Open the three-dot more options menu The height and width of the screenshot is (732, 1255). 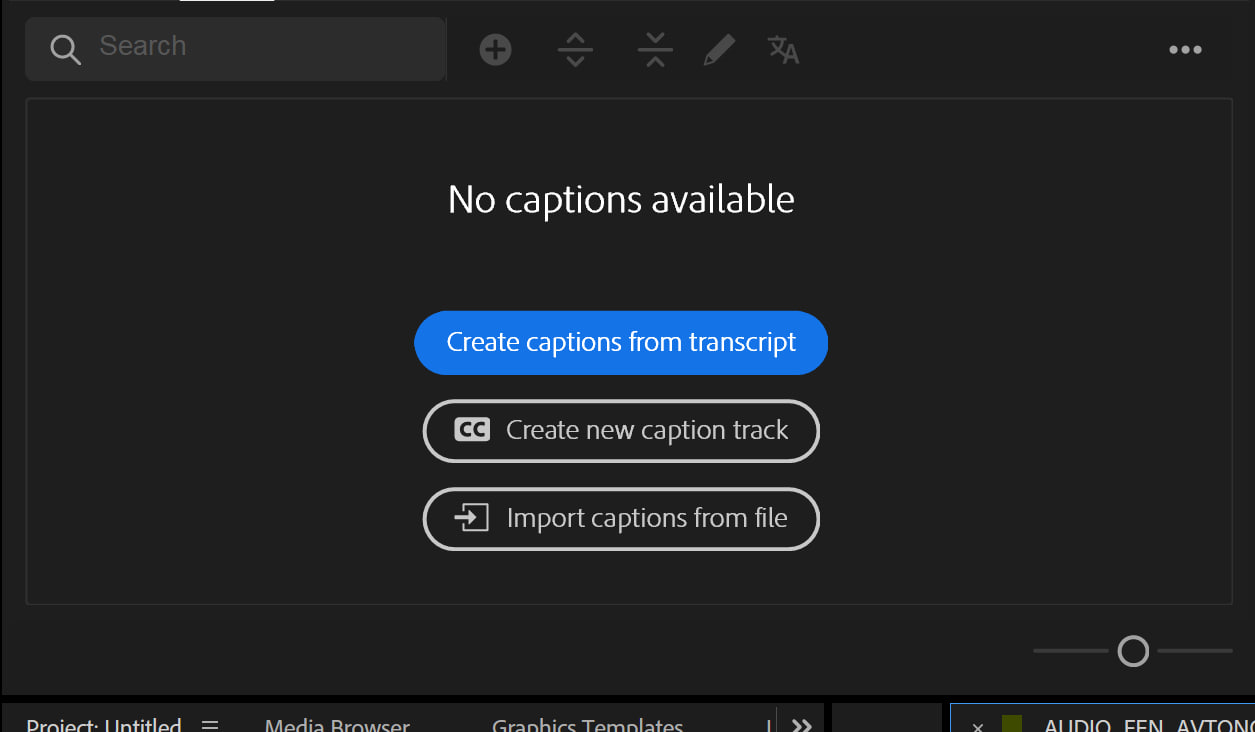1185,50
